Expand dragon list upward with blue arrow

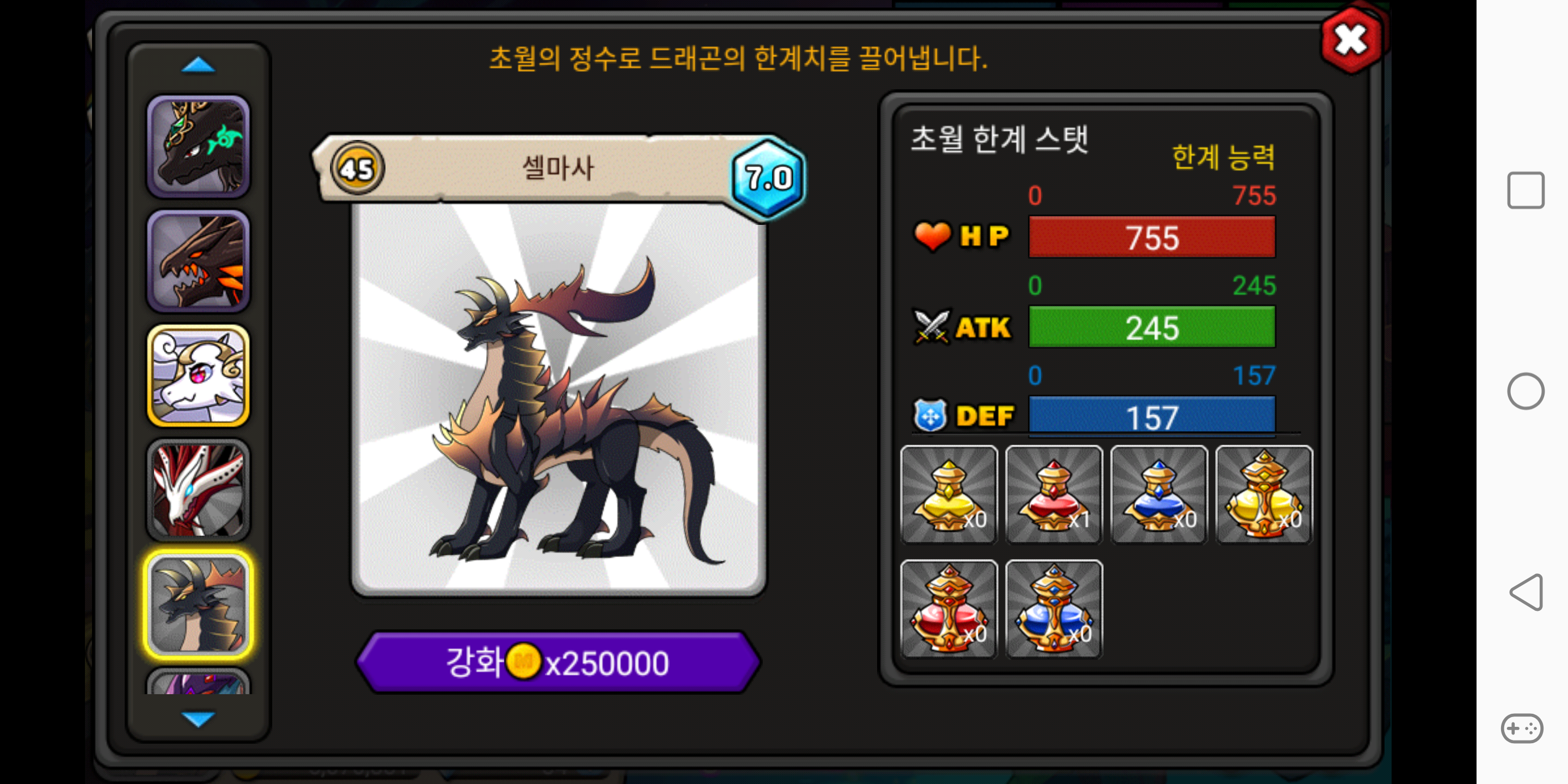(x=198, y=65)
